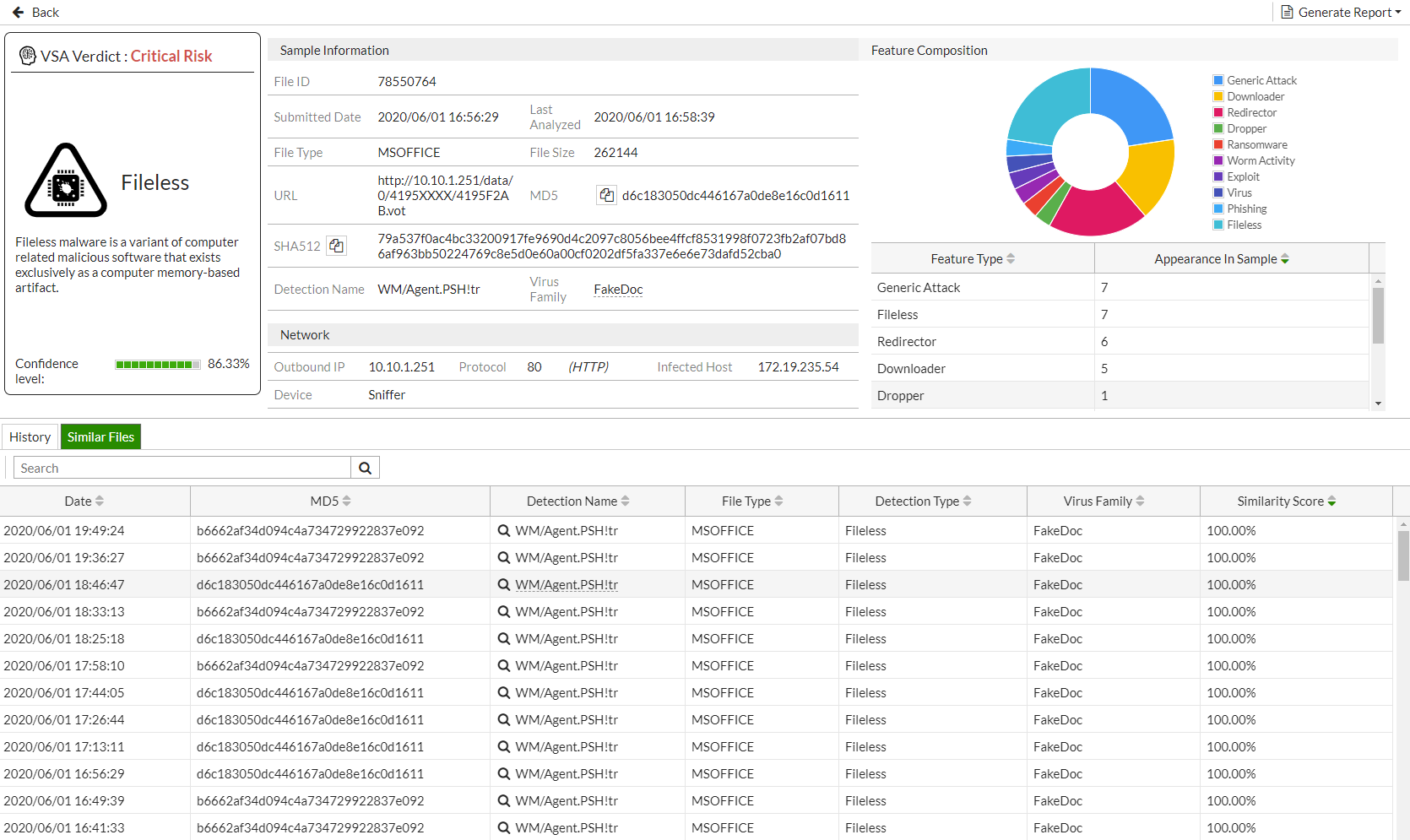Image resolution: width=1410 pixels, height=840 pixels.
Task: Click the Back arrow icon
Action: (x=18, y=13)
